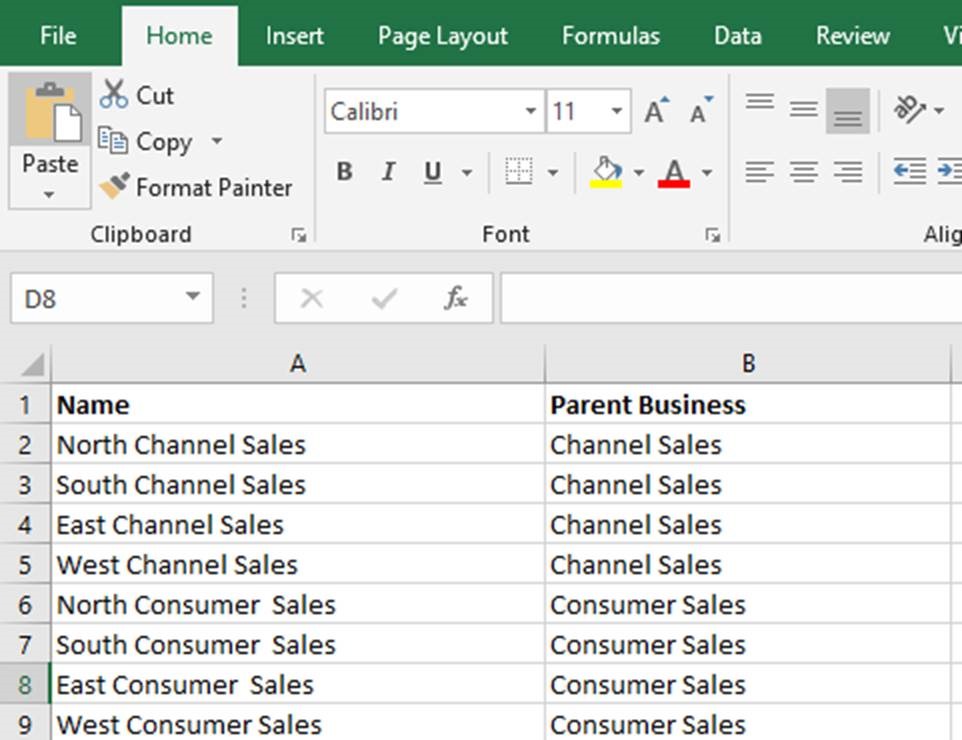Click the Copy button
Viewport: 962px width, 740px height.
point(150,142)
